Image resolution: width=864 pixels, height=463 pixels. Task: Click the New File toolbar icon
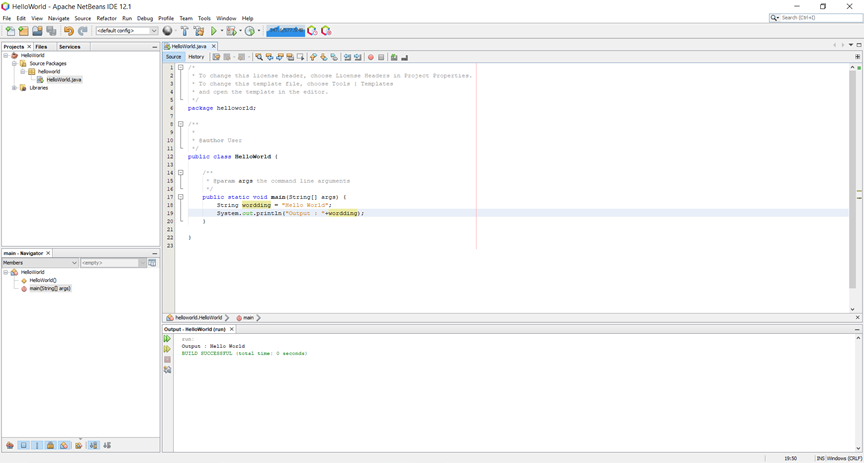10,31
